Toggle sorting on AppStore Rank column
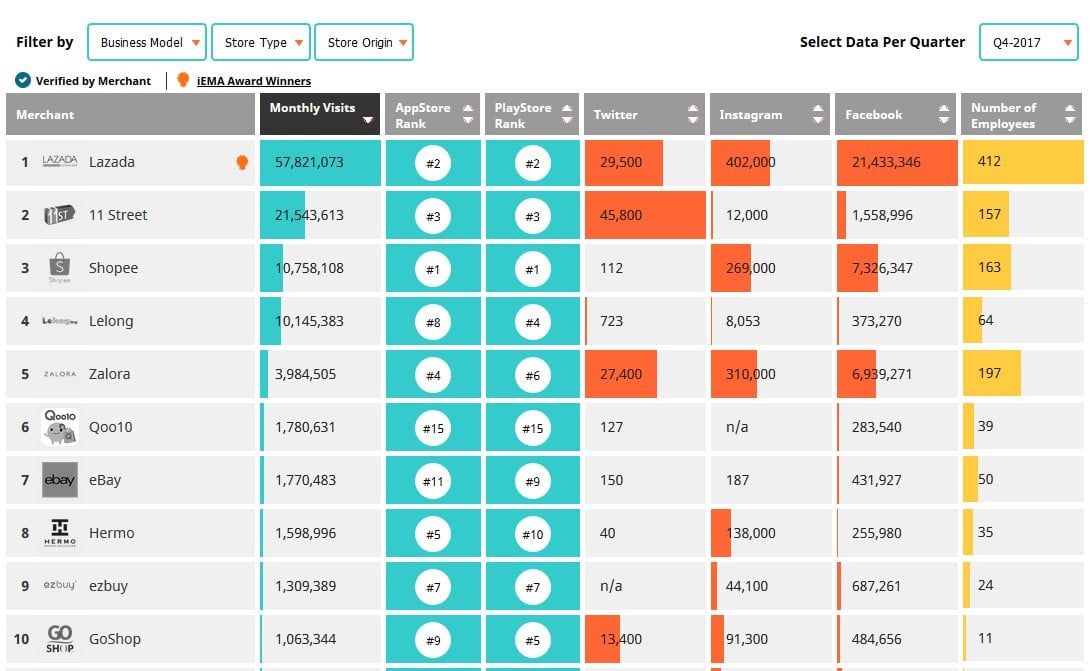This screenshot has width=1090, height=671. click(432, 115)
